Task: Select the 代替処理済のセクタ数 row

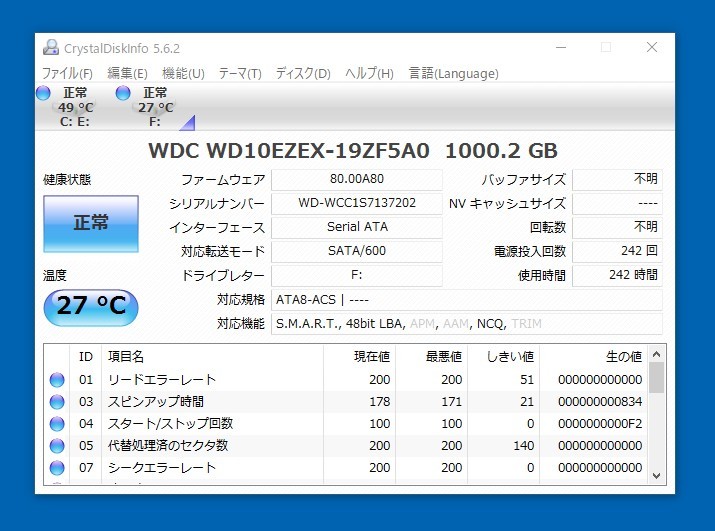Action: point(346,446)
